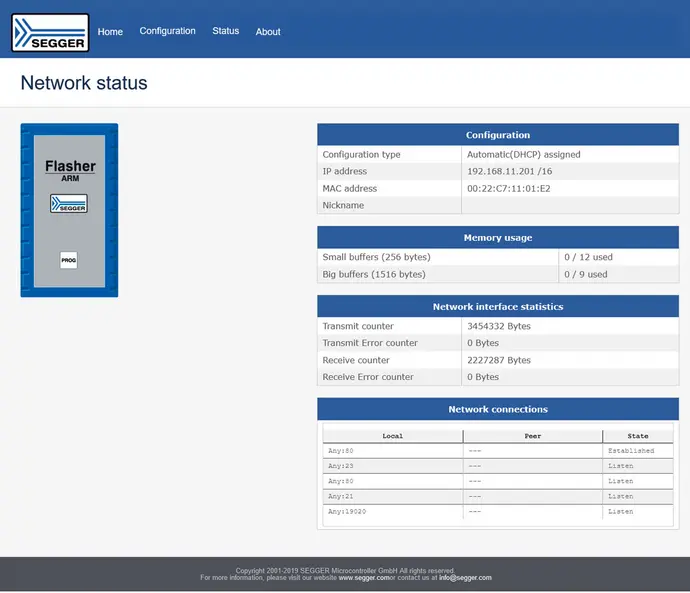The height and width of the screenshot is (593, 690).
Task: Click the Any:19020 connection entry
Action: pos(345,512)
